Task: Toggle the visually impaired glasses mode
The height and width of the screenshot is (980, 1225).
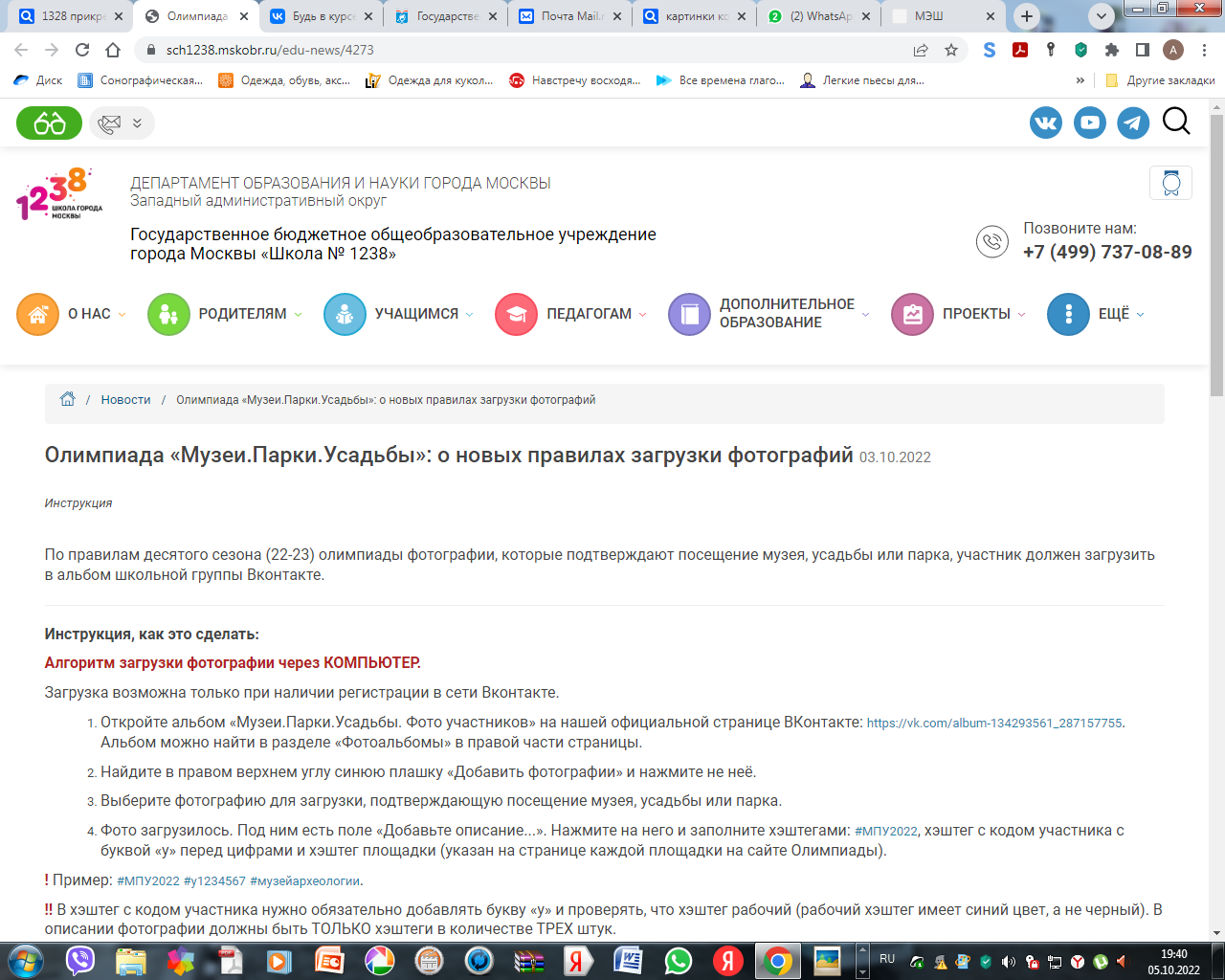Action: click(50, 122)
